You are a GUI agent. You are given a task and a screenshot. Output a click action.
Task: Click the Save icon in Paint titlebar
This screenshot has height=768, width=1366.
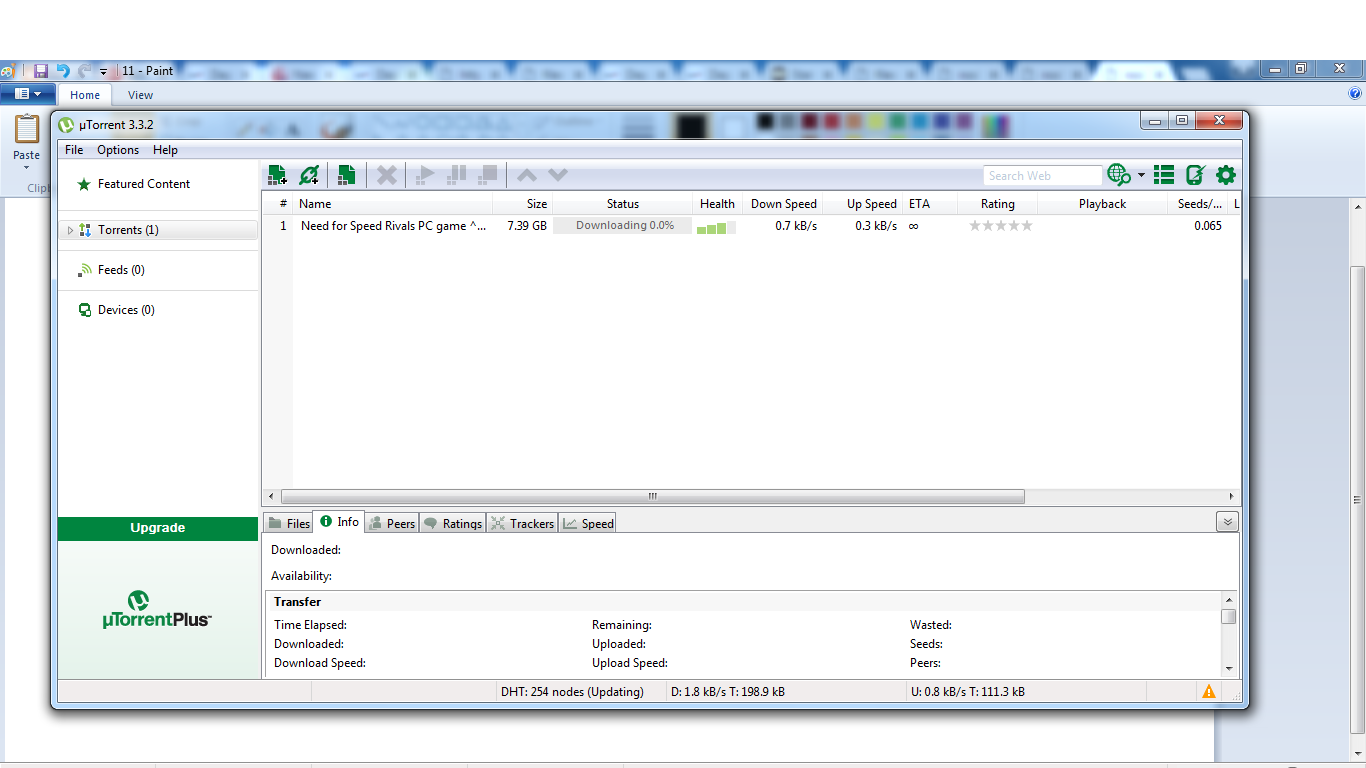click(41, 71)
